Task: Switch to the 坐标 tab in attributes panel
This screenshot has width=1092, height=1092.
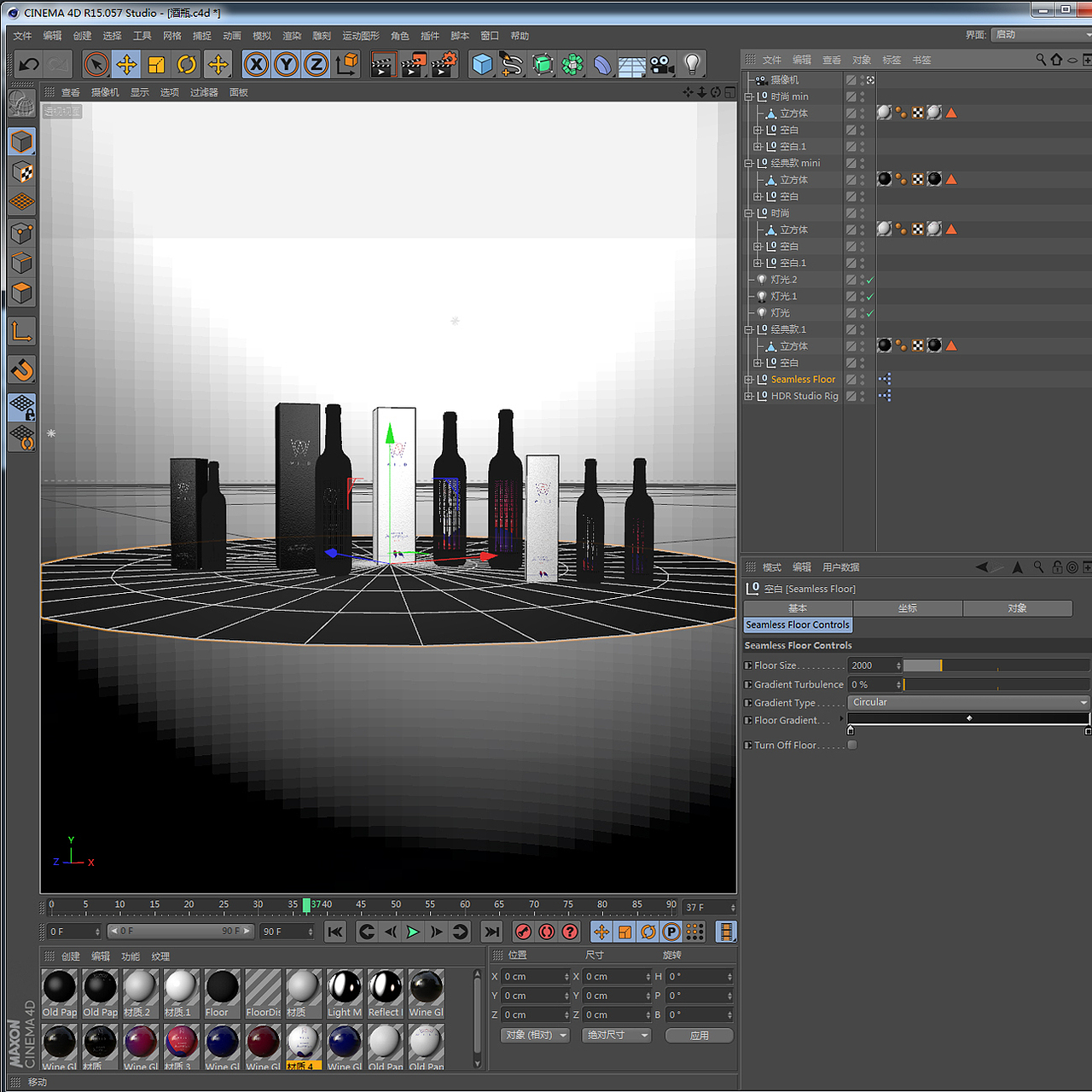Action: 908,608
